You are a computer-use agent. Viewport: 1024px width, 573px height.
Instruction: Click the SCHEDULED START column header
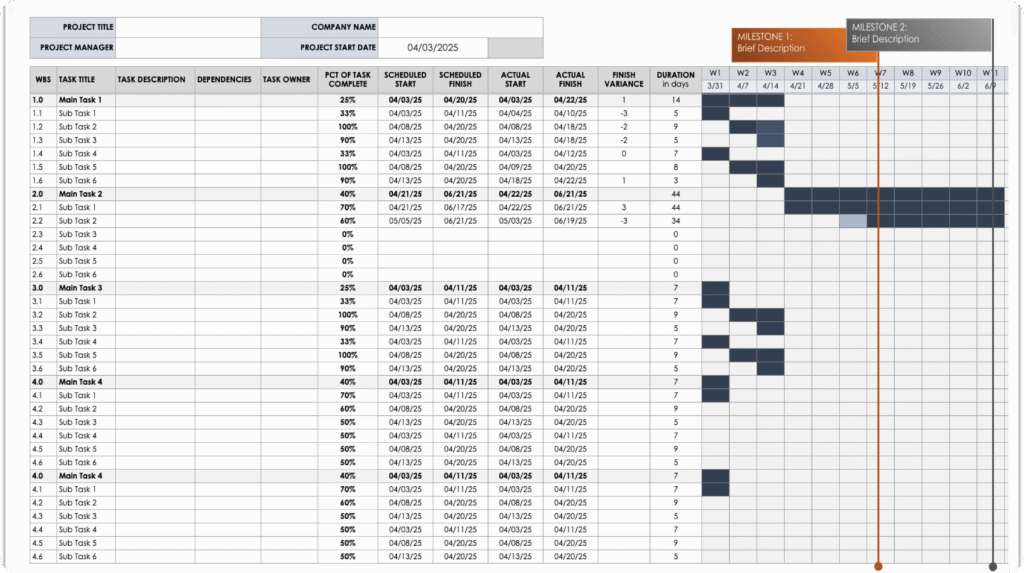click(405, 80)
